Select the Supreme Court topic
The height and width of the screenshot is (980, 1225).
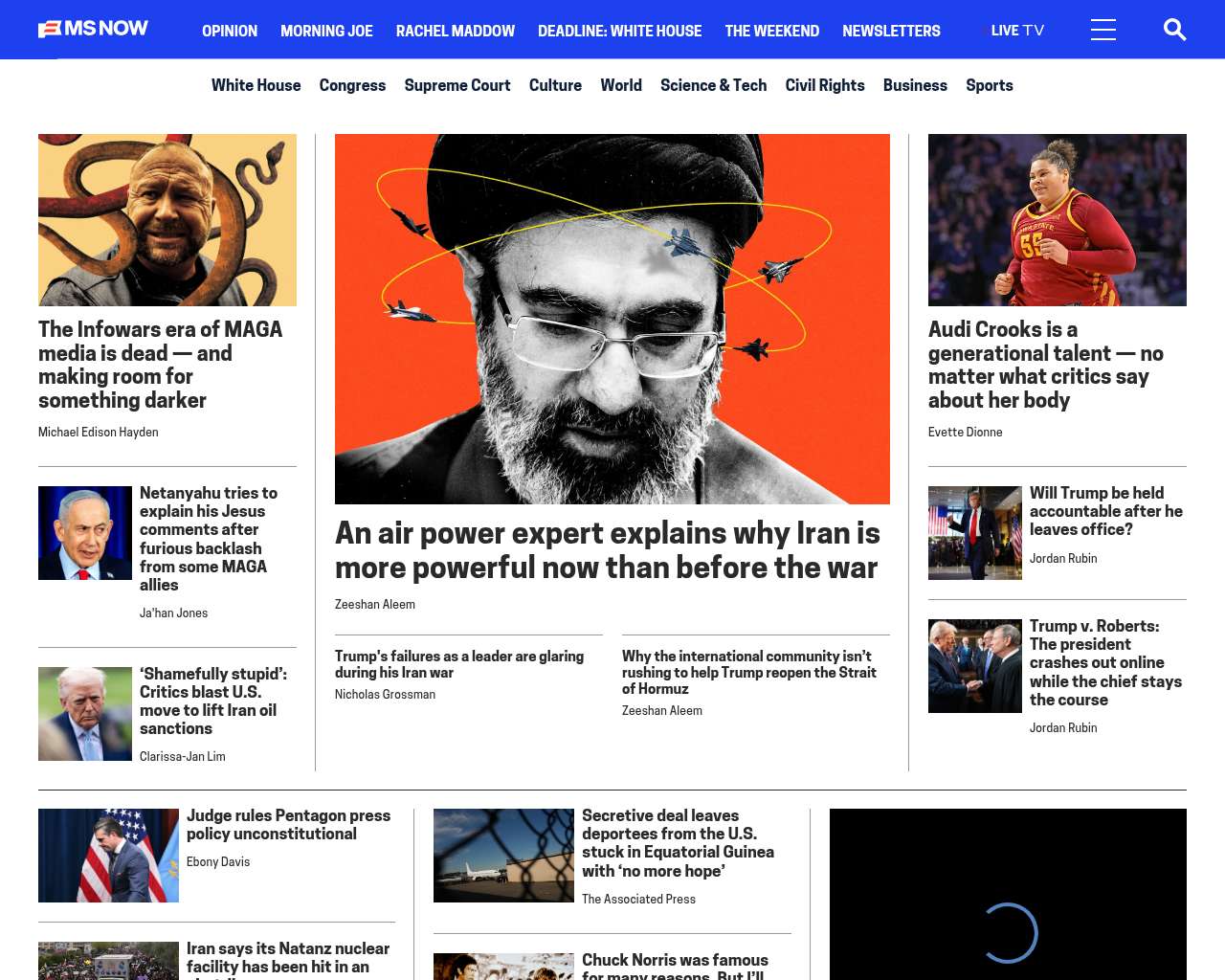(x=457, y=85)
